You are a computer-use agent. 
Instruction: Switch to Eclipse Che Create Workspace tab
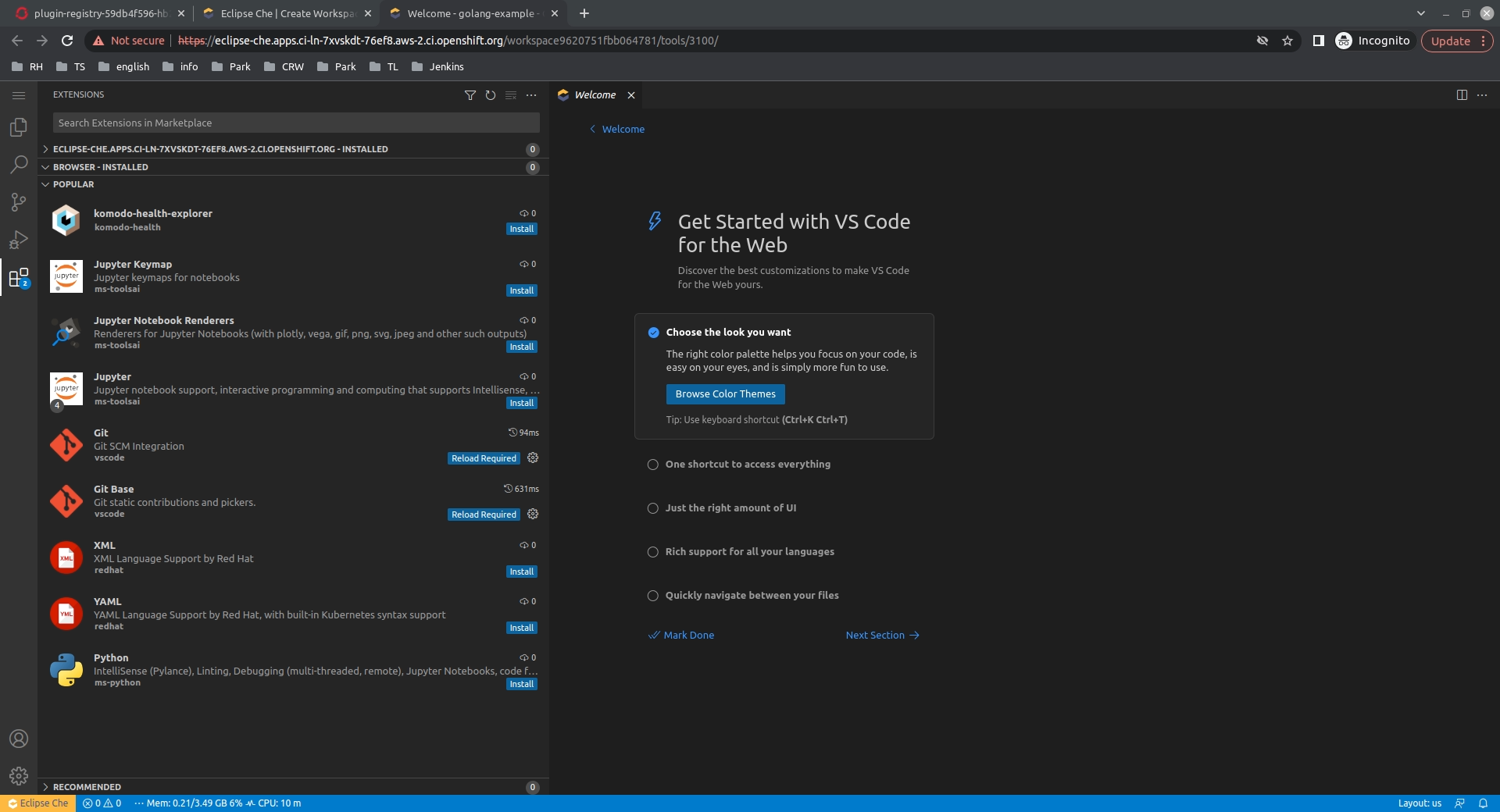pyautogui.click(x=287, y=13)
